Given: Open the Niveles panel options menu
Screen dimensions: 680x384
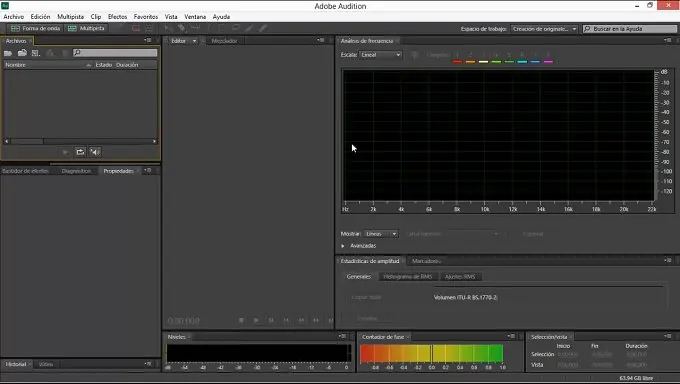Looking at the screenshot, I should click(342, 336).
